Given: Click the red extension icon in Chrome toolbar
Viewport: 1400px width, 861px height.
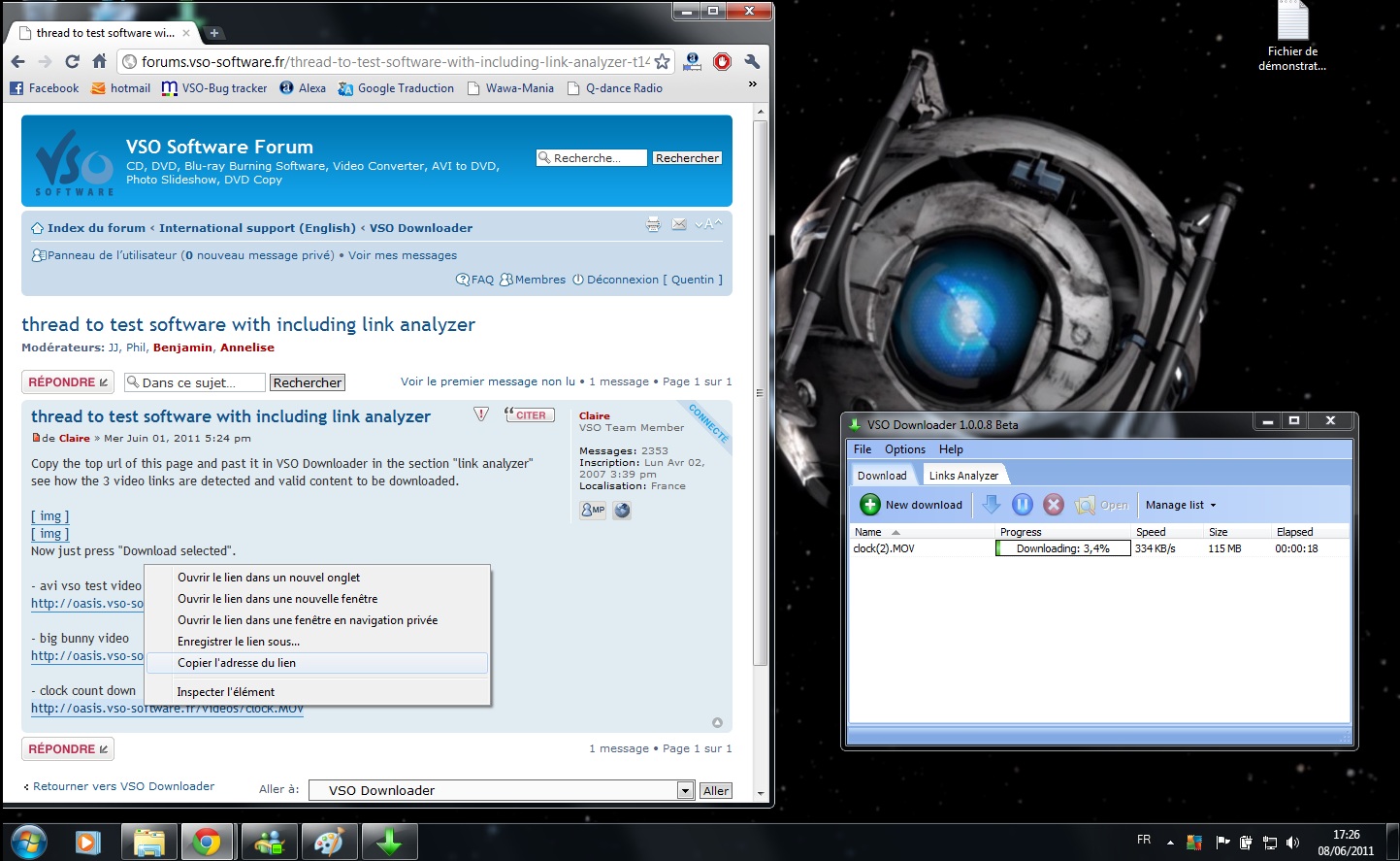Looking at the screenshot, I should [x=722, y=61].
